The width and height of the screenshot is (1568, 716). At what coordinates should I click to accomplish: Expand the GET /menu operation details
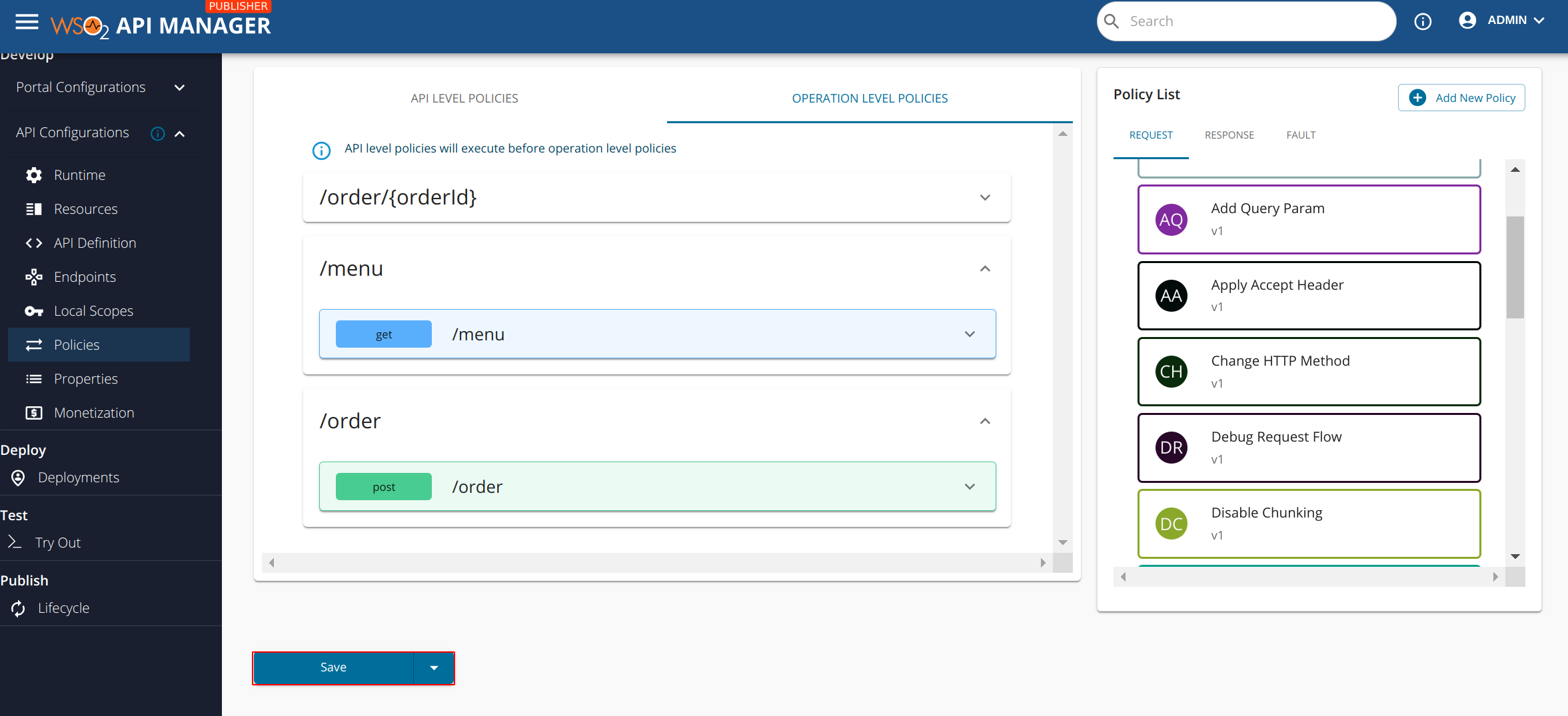pyautogui.click(x=968, y=334)
